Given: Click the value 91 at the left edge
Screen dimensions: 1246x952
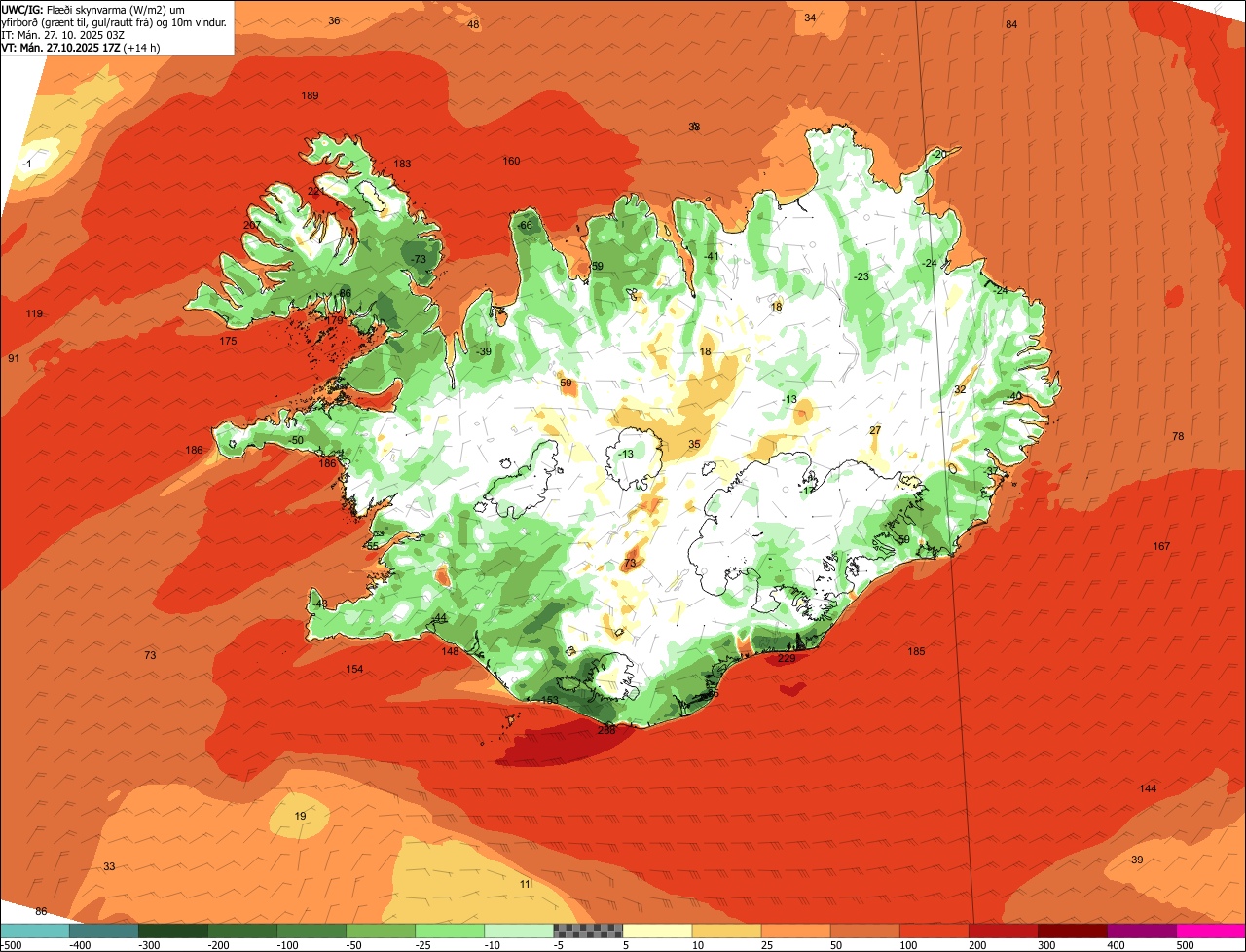Looking at the screenshot, I should click(x=14, y=359).
